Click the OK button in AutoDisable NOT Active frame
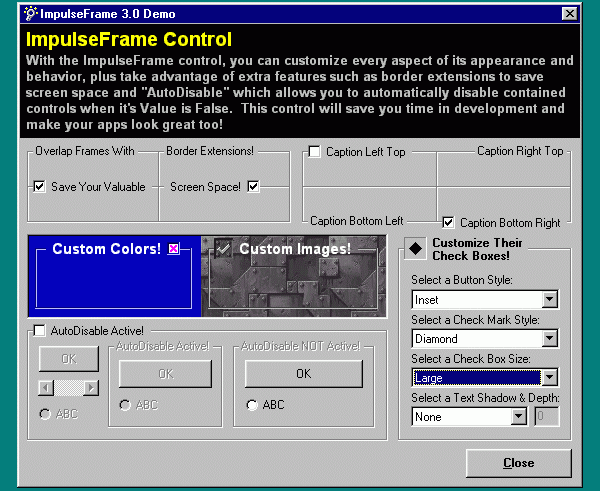This screenshot has width=600, height=491. point(303,374)
